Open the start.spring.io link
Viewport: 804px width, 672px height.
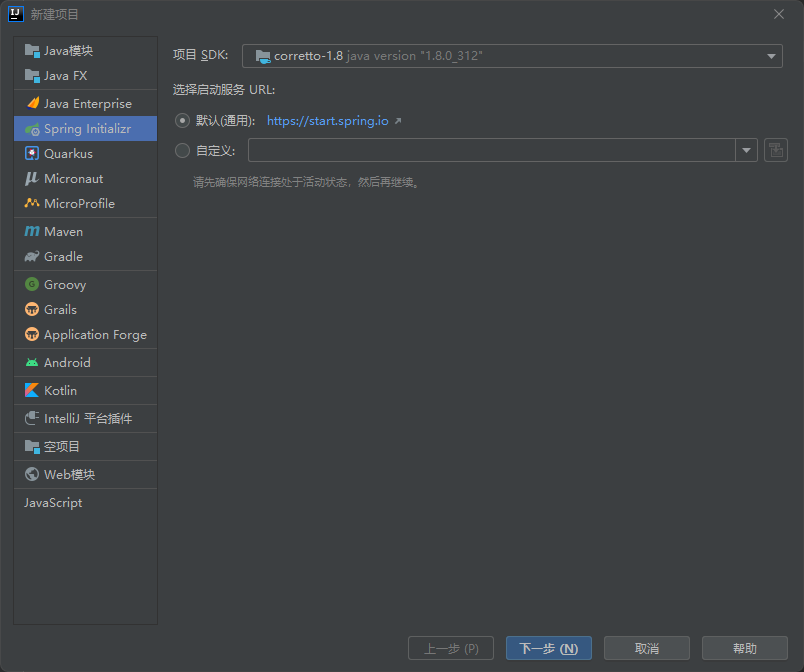328,121
